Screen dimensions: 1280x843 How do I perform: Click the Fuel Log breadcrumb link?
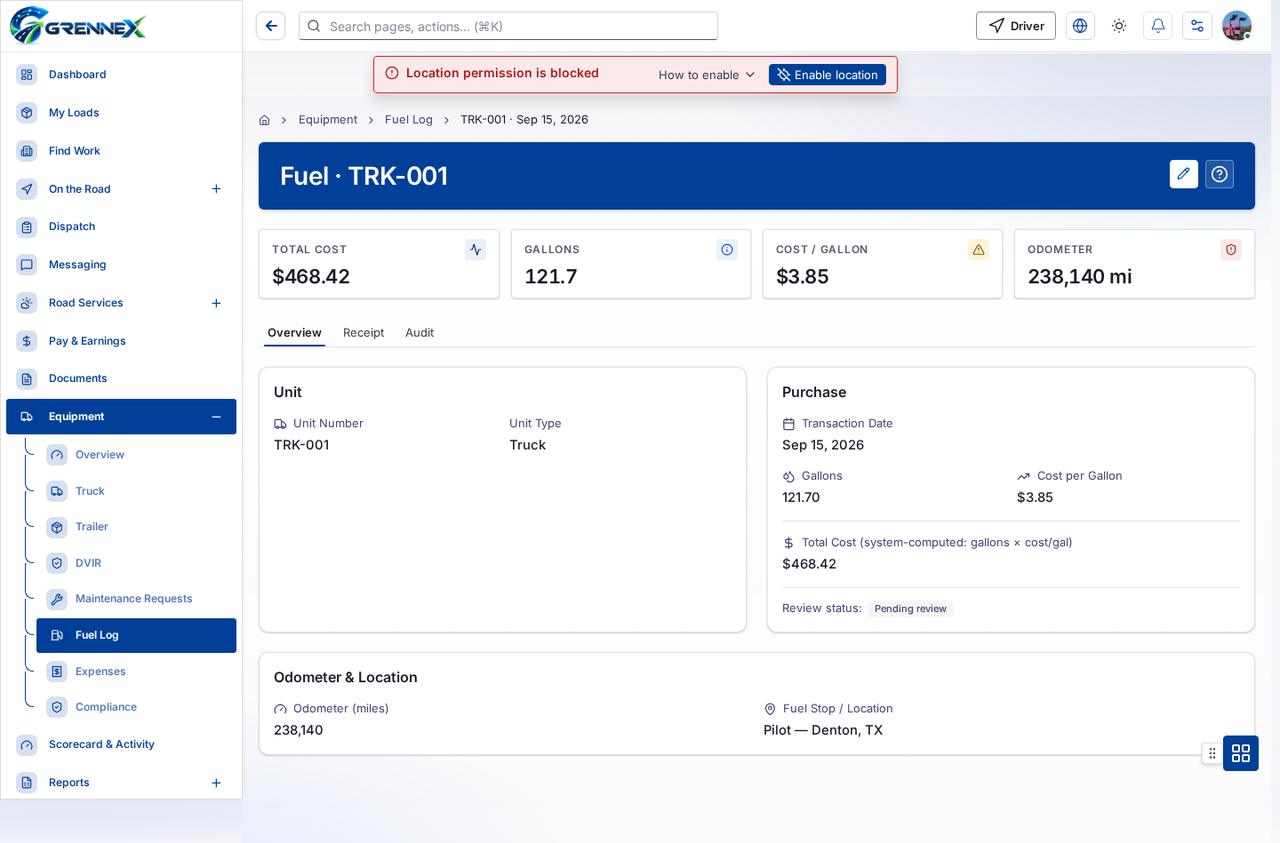(409, 120)
